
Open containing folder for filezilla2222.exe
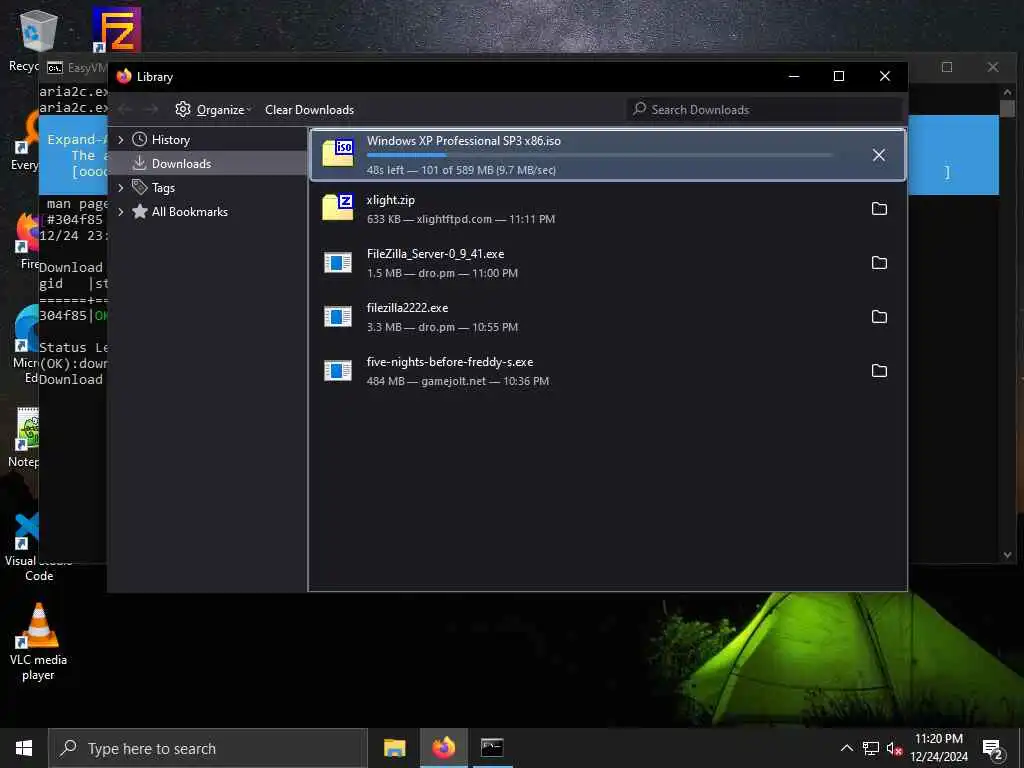click(x=879, y=317)
